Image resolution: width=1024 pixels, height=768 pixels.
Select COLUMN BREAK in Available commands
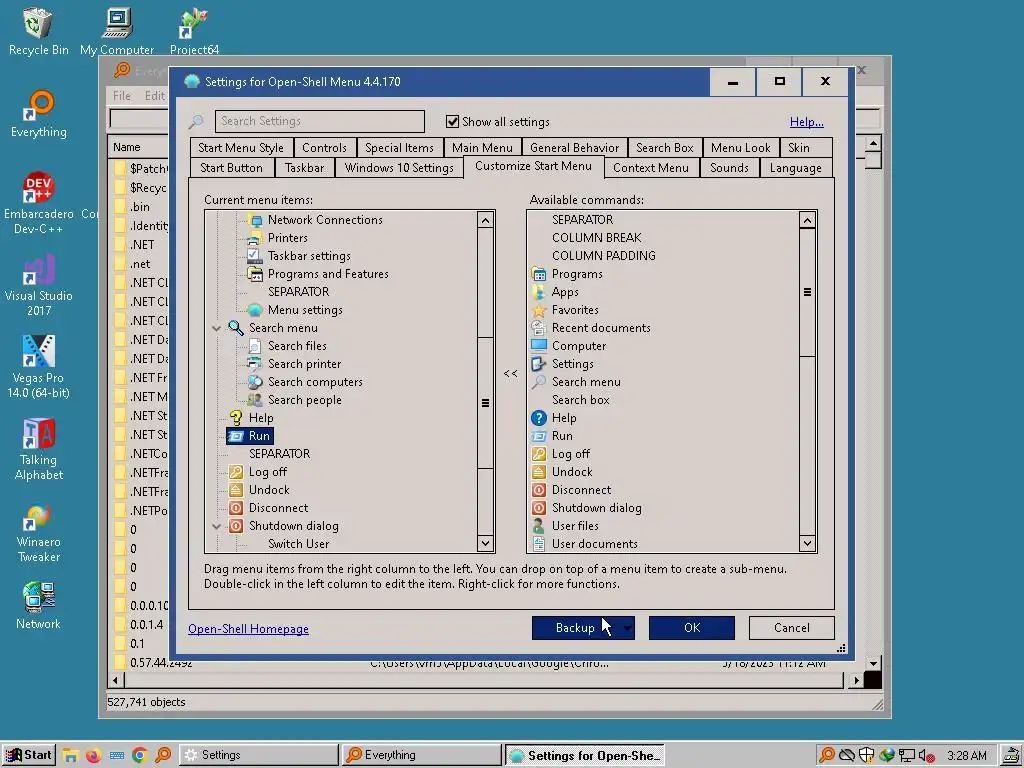(x=596, y=238)
